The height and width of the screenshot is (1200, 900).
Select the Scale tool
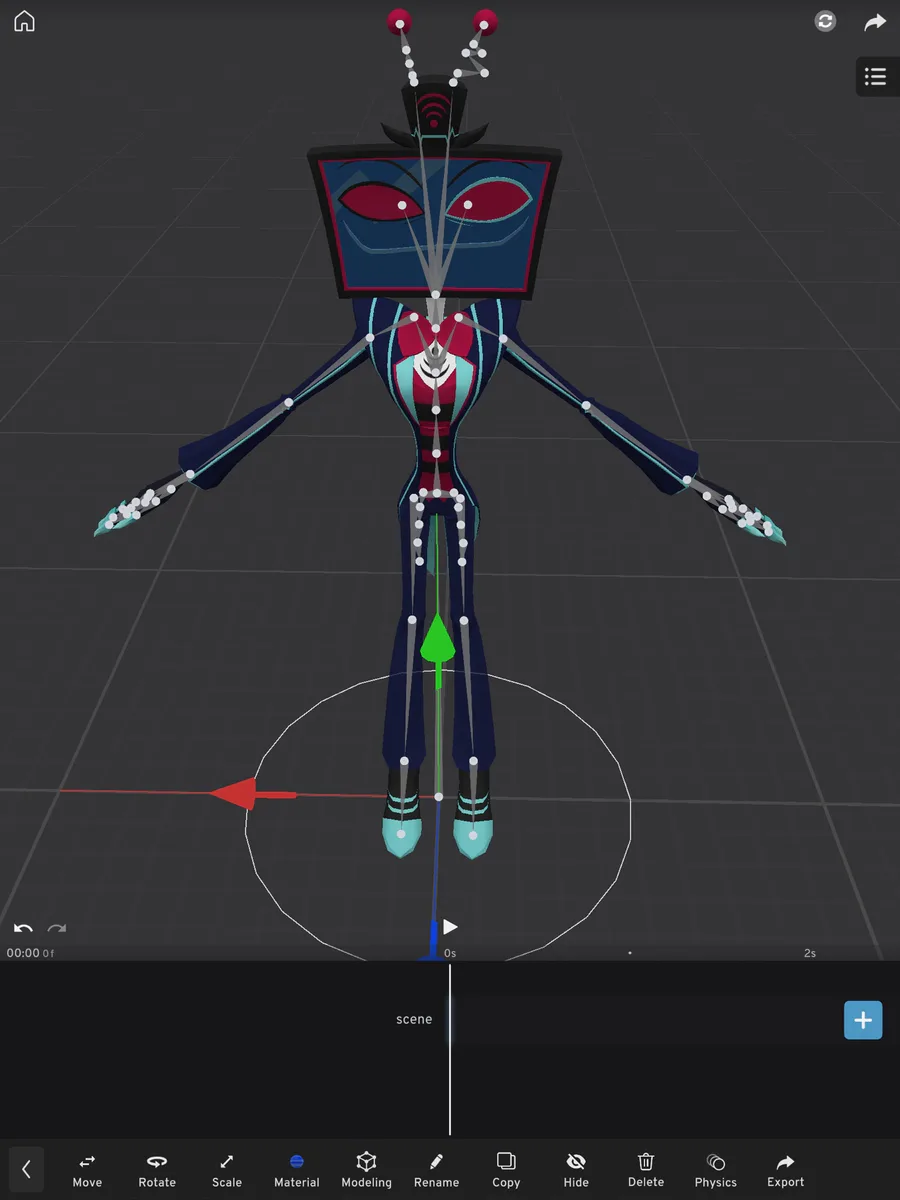pos(227,1169)
